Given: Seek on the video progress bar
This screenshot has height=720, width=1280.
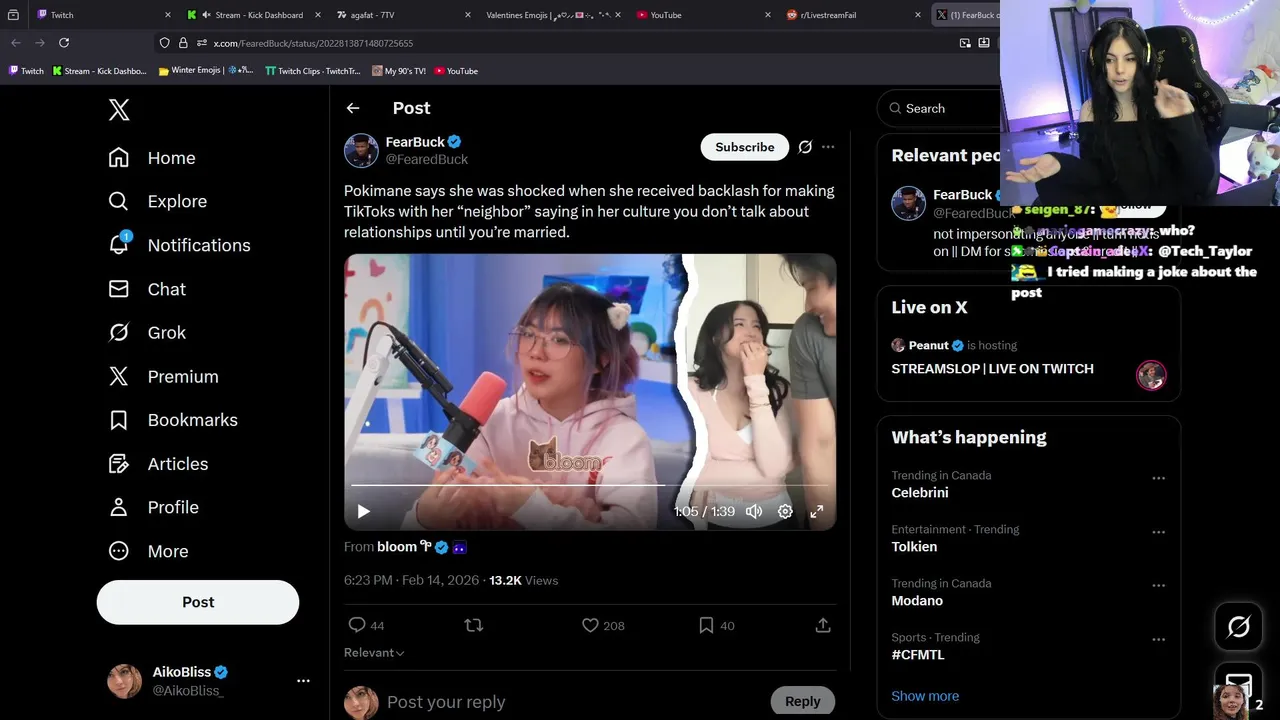Looking at the screenshot, I should click(590, 486).
